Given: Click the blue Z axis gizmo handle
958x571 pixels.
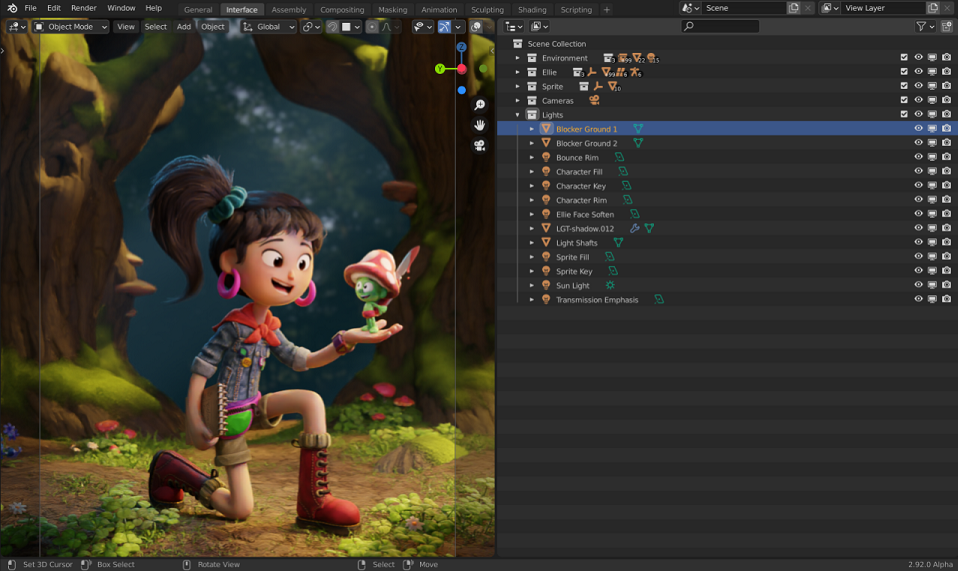Looking at the screenshot, I should click(461, 47).
